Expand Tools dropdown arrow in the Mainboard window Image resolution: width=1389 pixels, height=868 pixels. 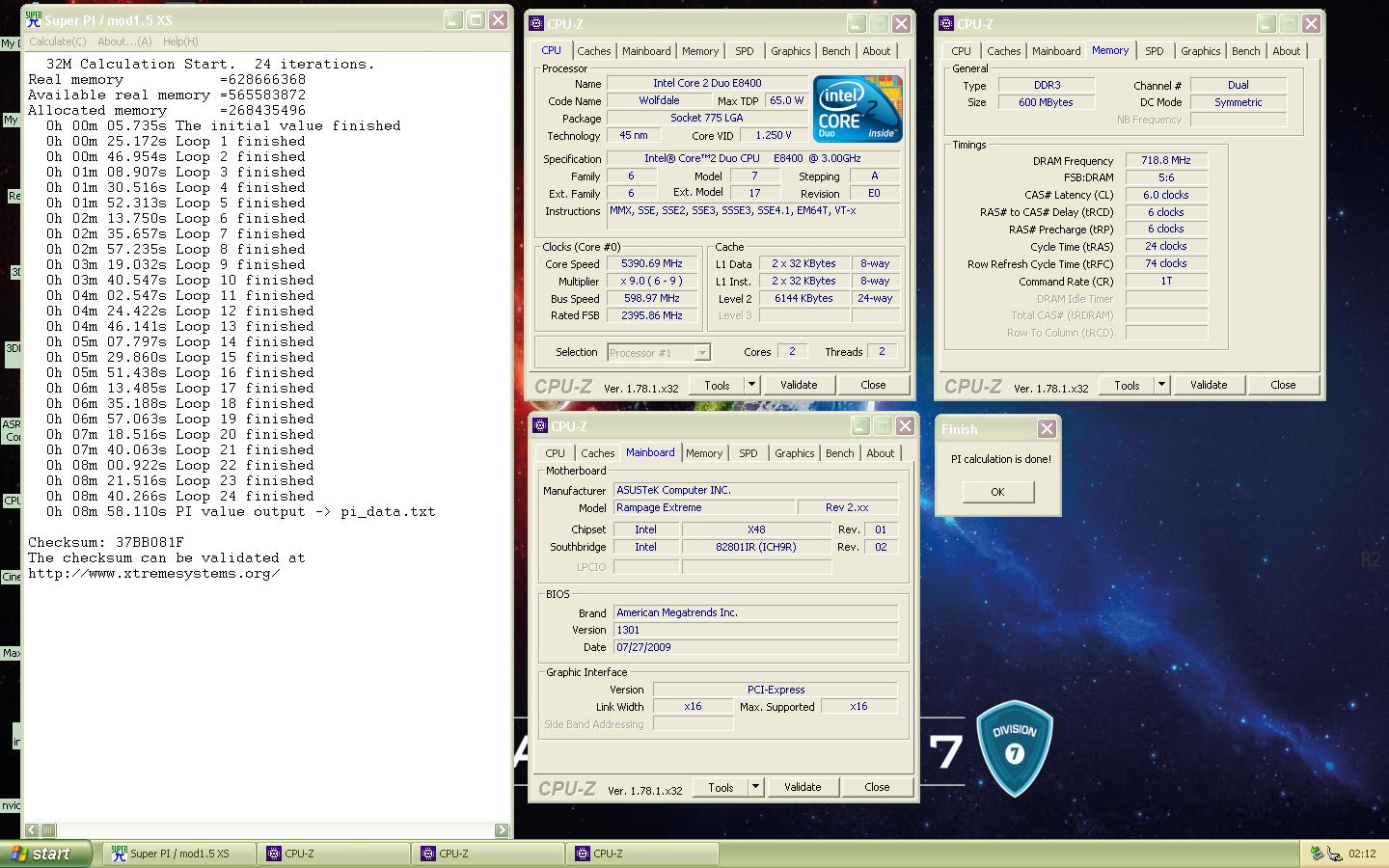(x=755, y=787)
